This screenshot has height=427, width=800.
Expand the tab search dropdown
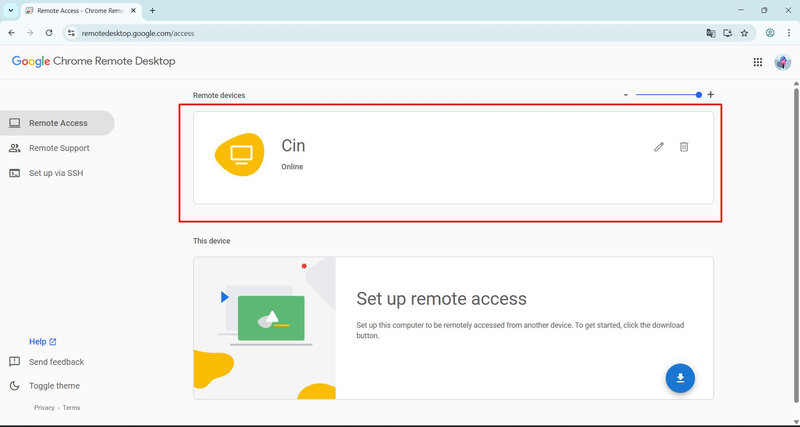click(x=11, y=11)
